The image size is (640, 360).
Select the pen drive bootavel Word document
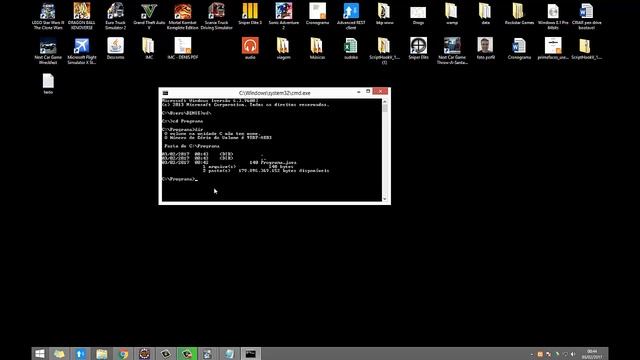[587, 16]
